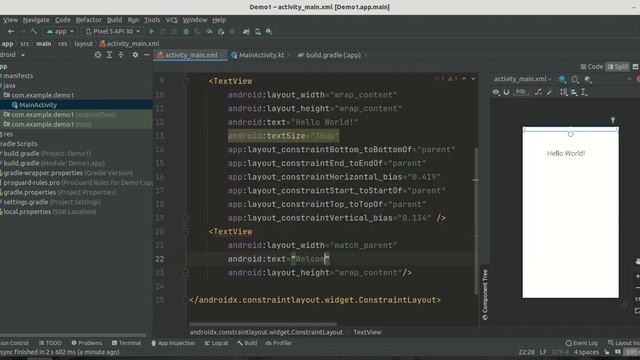Switch to Split view mode
640x360 pixels.
coord(618,67)
